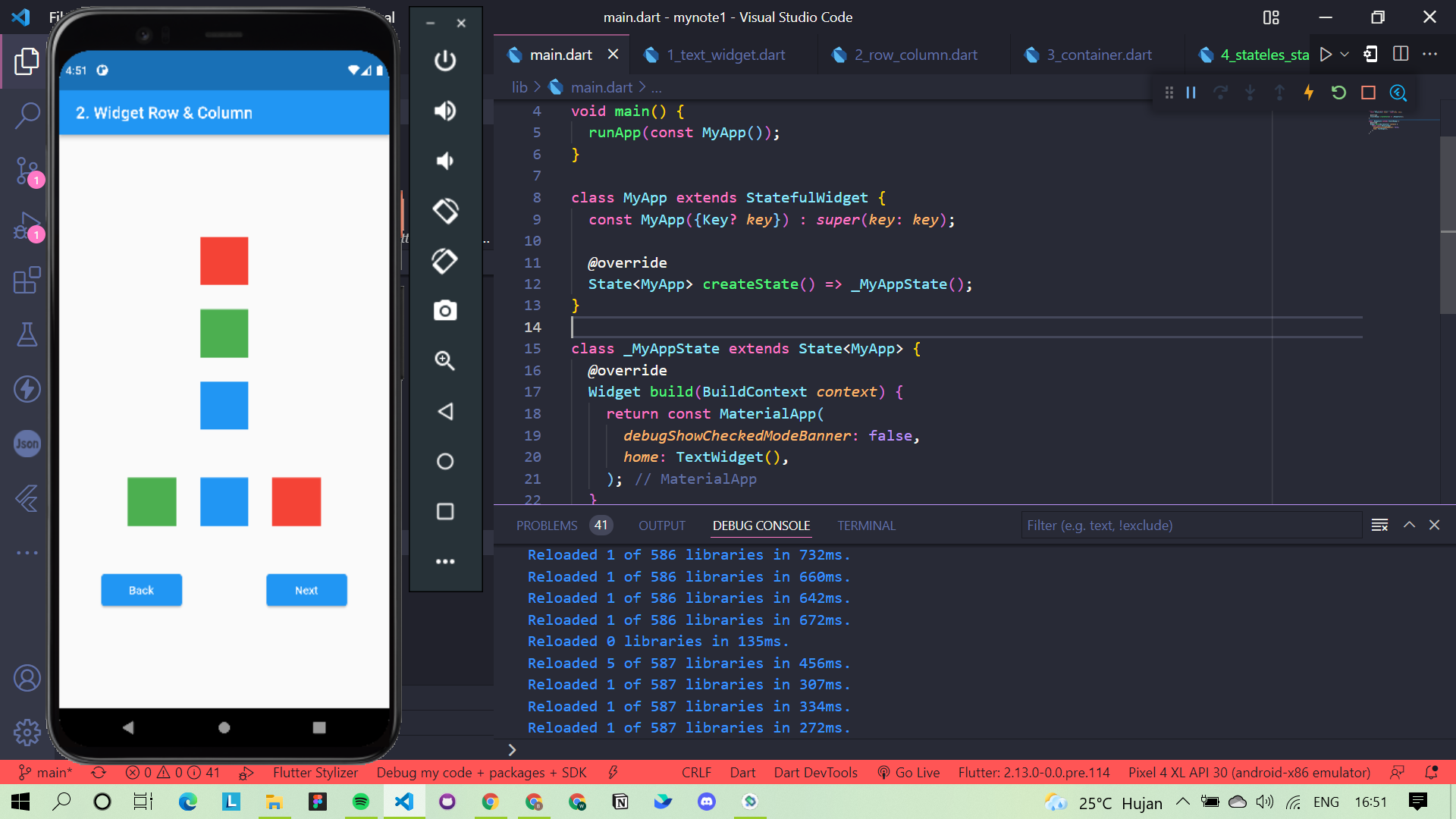1456x819 pixels.
Task: Open the Source Control sidebar view
Action: pyautogui.click(x=27, y=171)
